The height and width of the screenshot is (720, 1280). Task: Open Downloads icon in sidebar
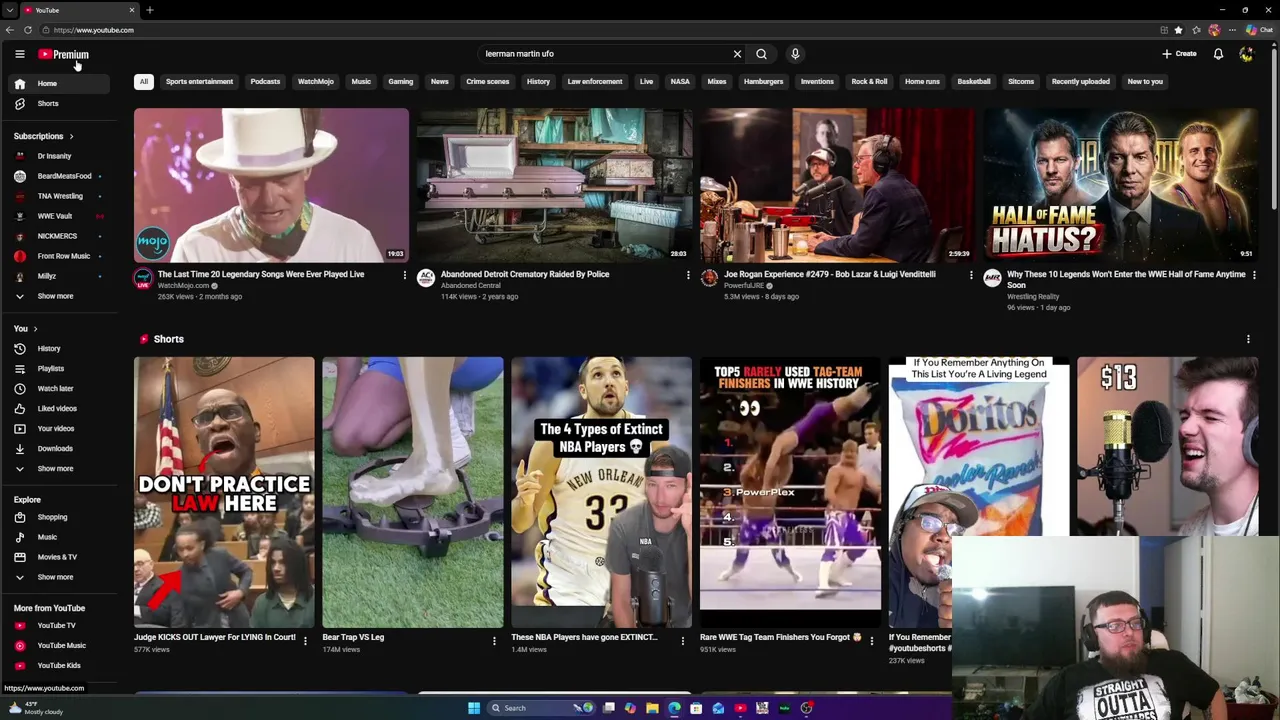(19, 448)
